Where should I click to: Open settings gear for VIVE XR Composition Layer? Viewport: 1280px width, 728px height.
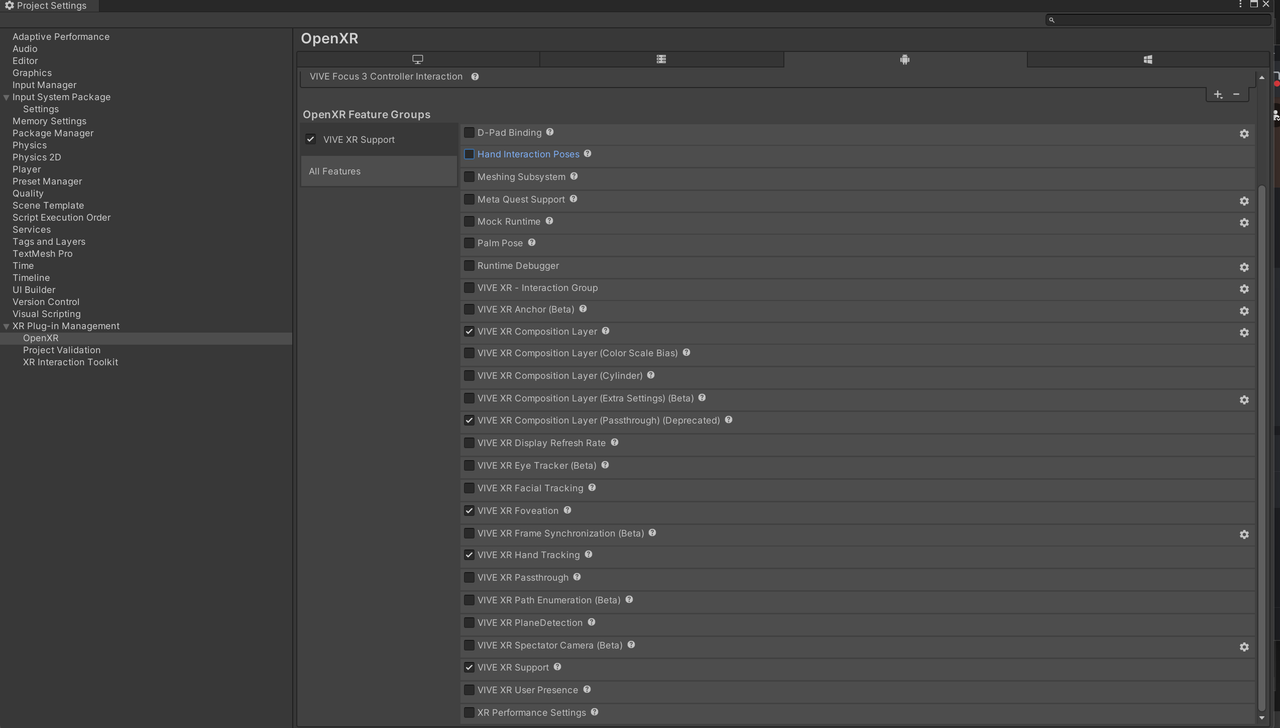(1244, 332)
